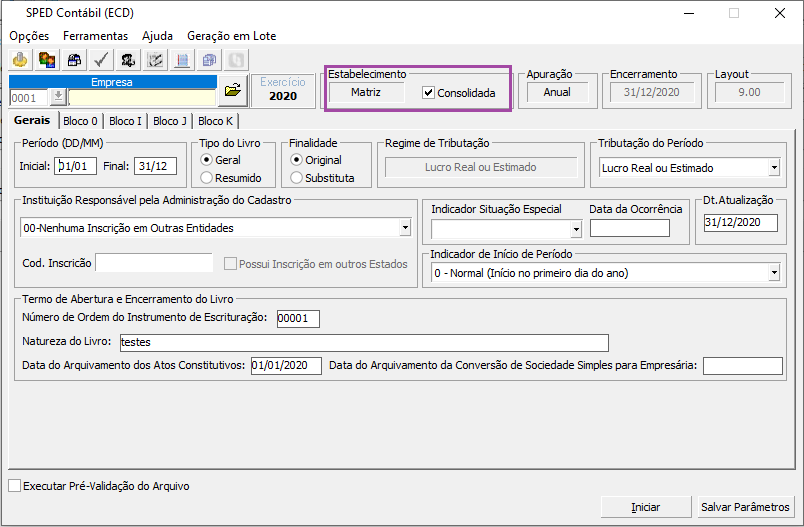Switch to the Bloco J tab
The width and height of the screenshot is (804, 527).
click(170, 121)
